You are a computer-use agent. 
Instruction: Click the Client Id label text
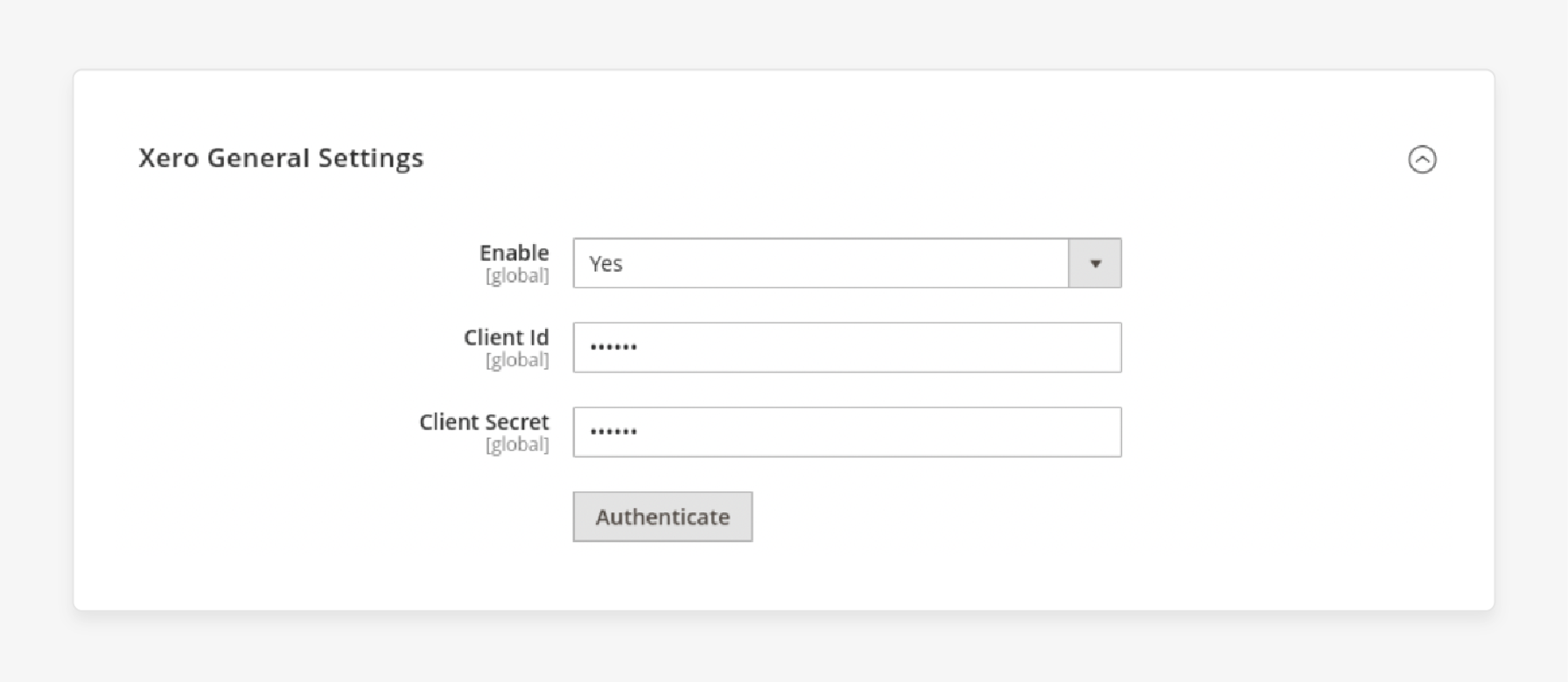(x=506, y=338)
